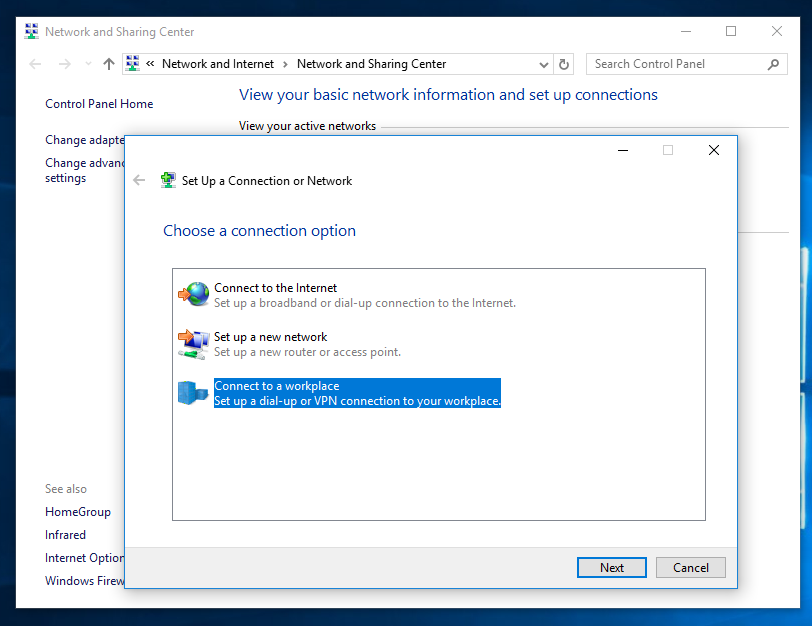
Task: Select 'Connect to a workplace' option
Action: [x=277, y=386]
